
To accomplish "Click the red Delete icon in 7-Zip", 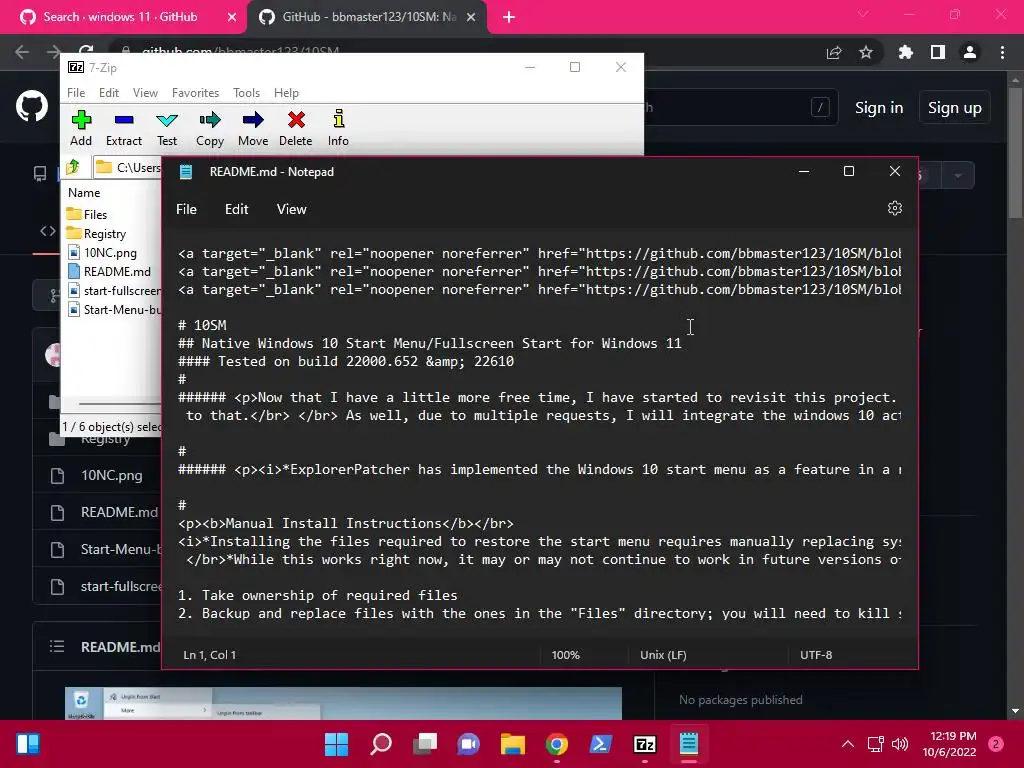I will pyautogui.click(x=296, y=128).
